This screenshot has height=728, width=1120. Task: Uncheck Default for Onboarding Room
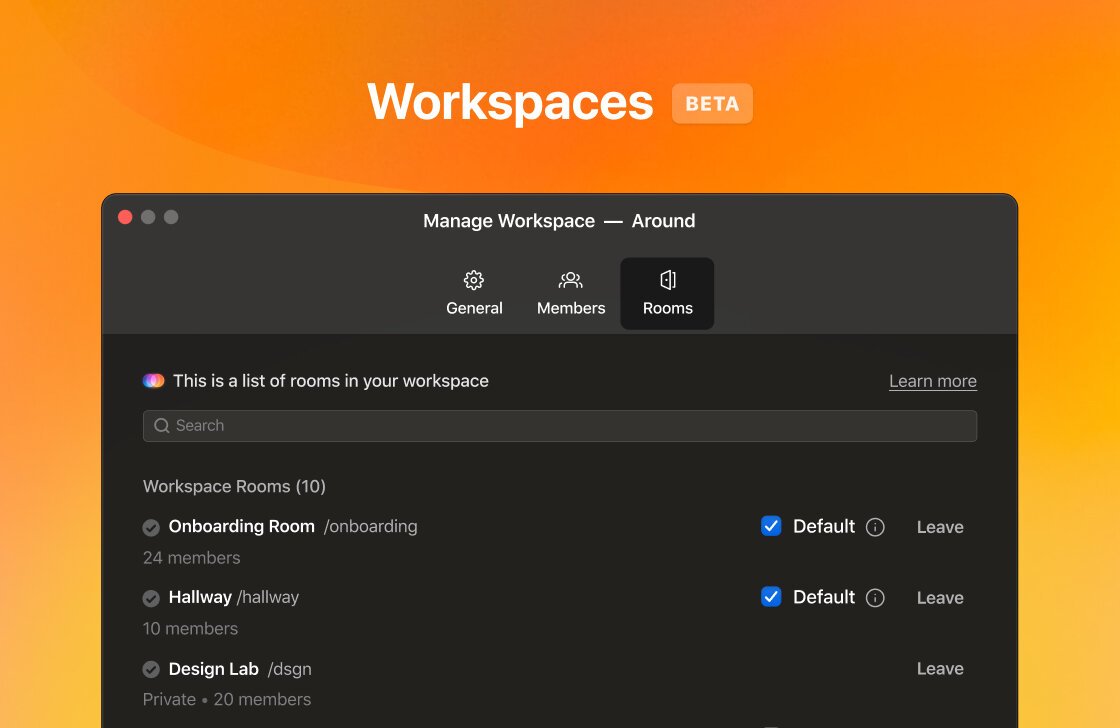click(x=771, y=526)
